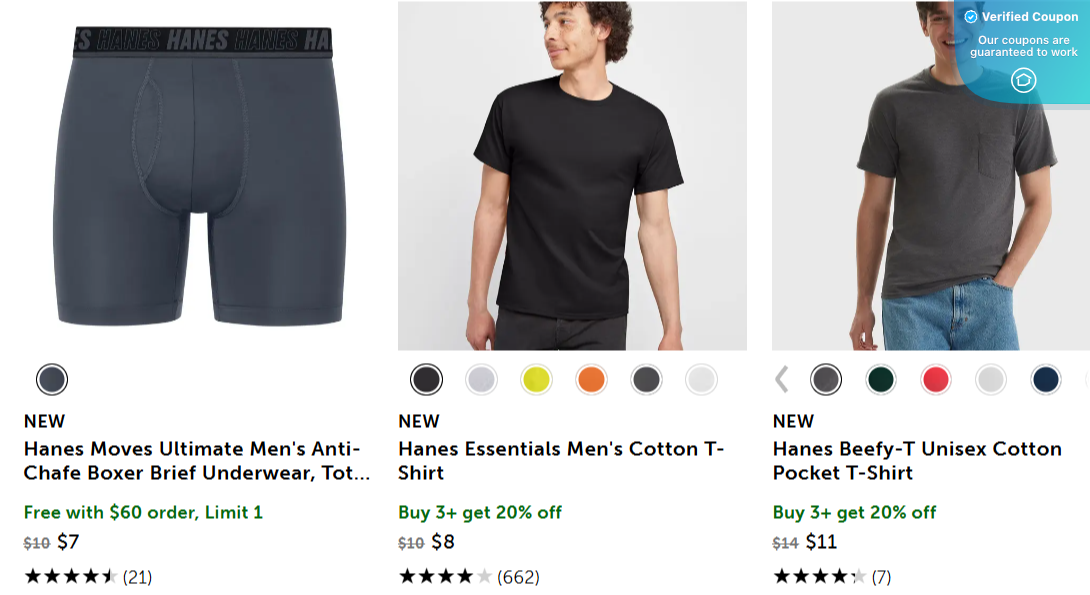Open the Hanes Beefy-T Pocket T-Shirt listing
This screenshot has height=595, width=1090.
tap(917, 460)
